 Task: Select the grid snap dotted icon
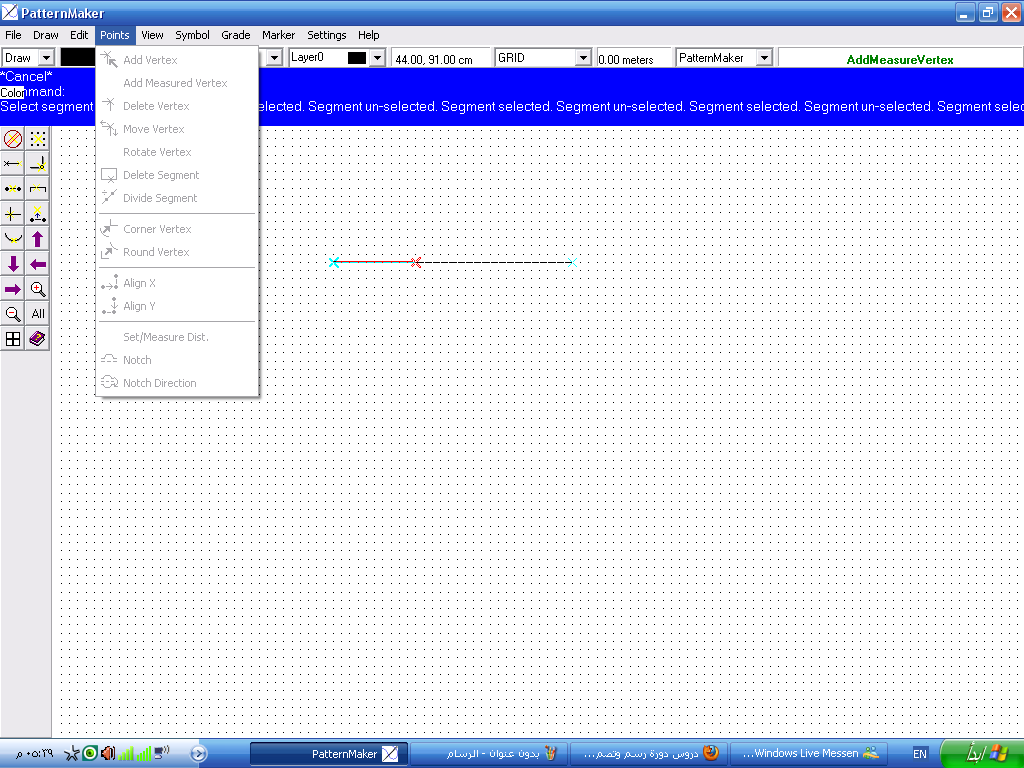[38, 139]
